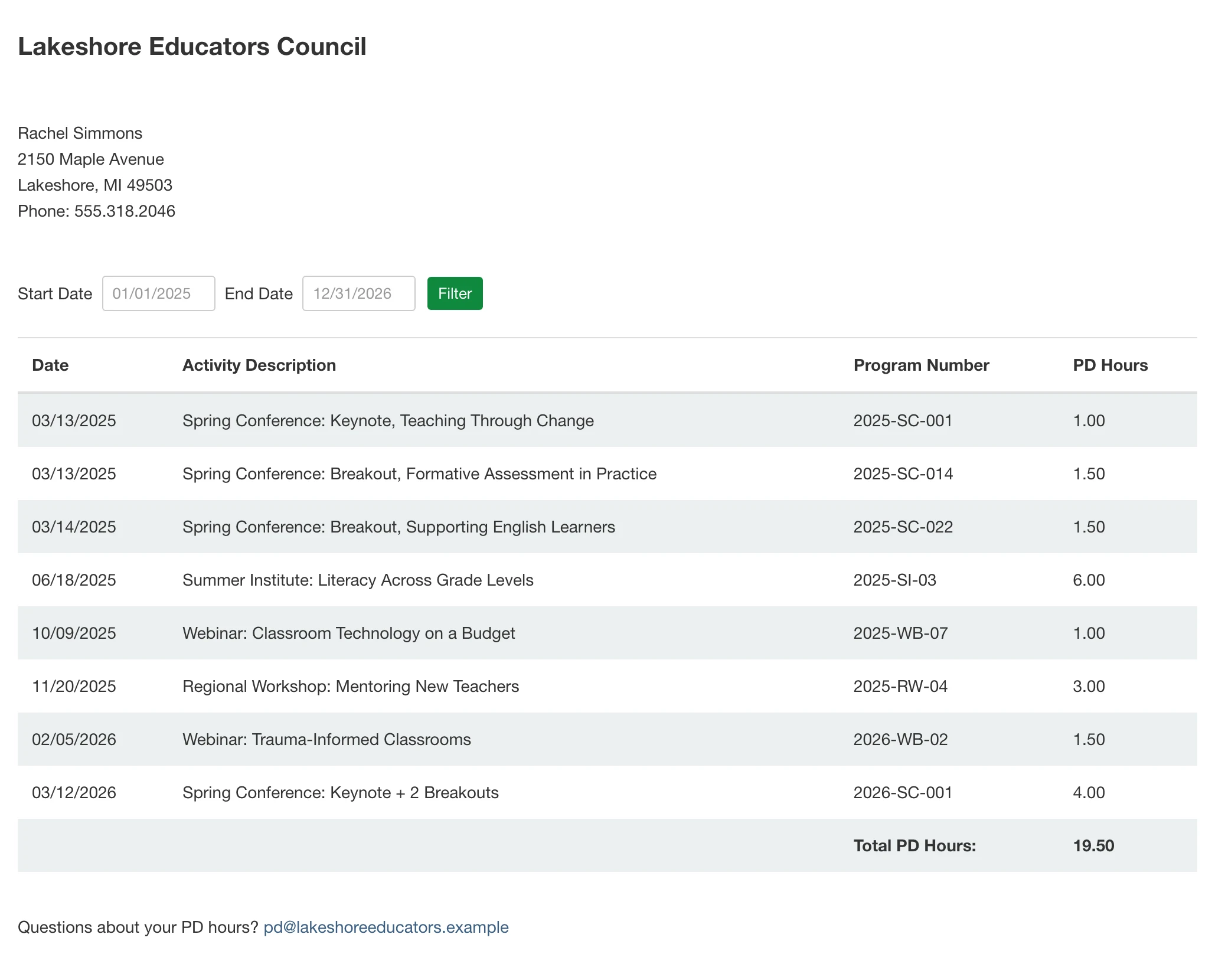Click Spring Conference: Keynote + 2 Breakouts

[341, 792]
